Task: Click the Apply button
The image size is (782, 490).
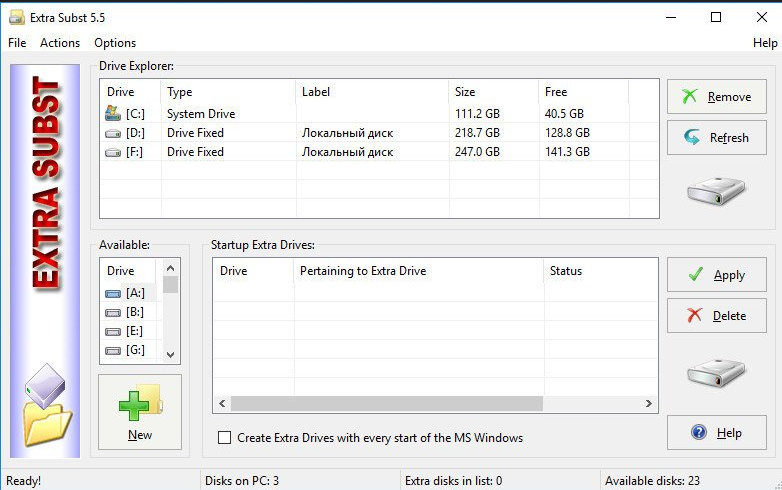Action: coord(716,275)
